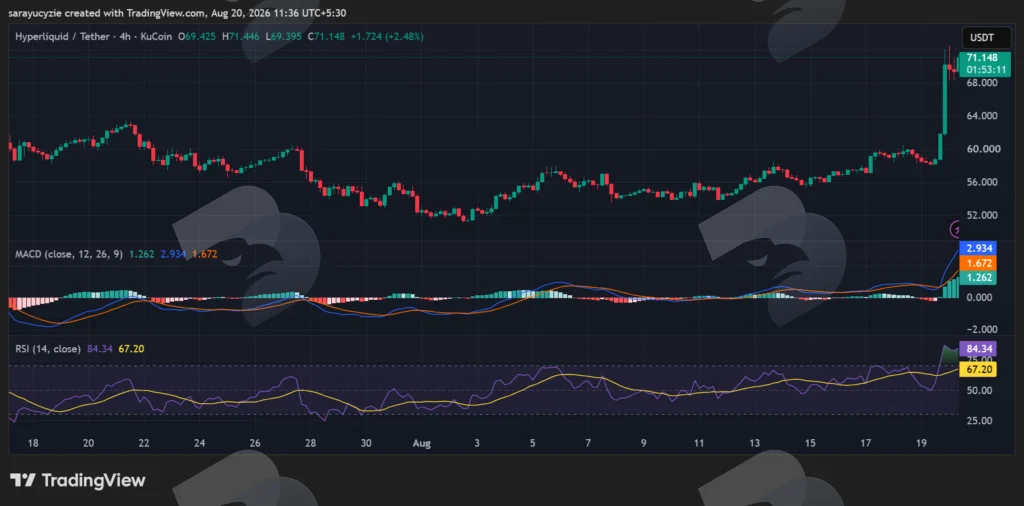Click the H71.446 high value in header
The height and width of the screenshot is (506, 1024).
point(242,37)
